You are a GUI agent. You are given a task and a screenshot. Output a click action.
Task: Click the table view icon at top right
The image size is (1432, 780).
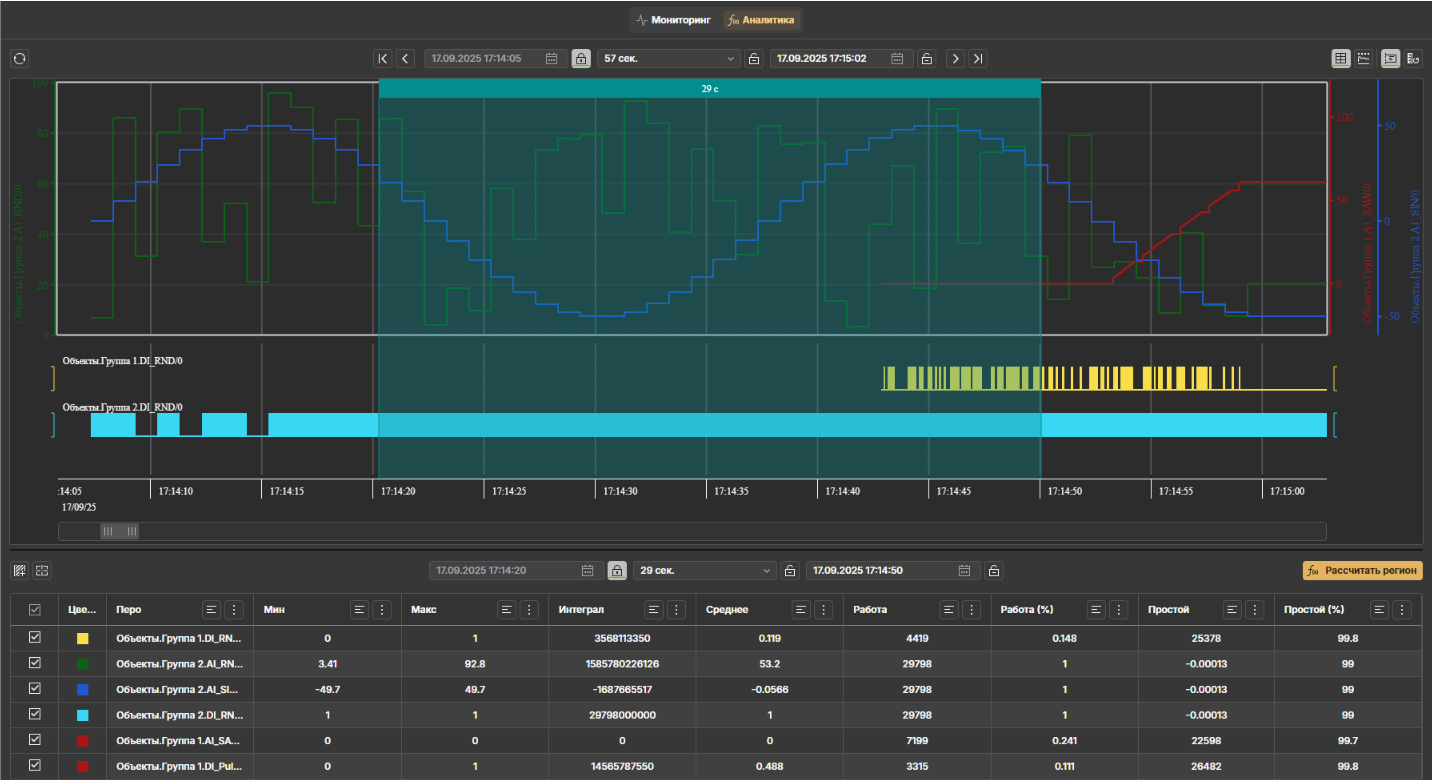pos(1341,59)
